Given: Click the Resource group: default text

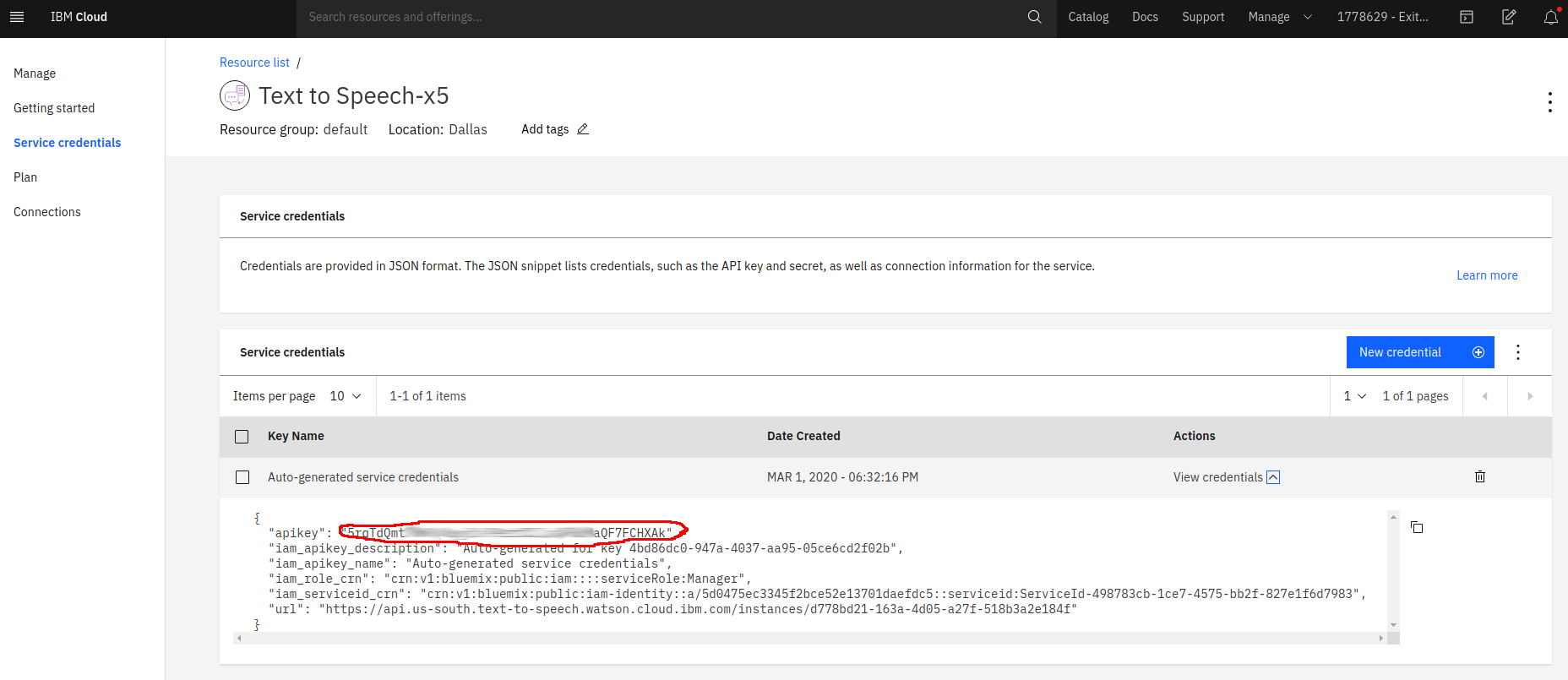Looking at the screenshot, I should [293, 129].
